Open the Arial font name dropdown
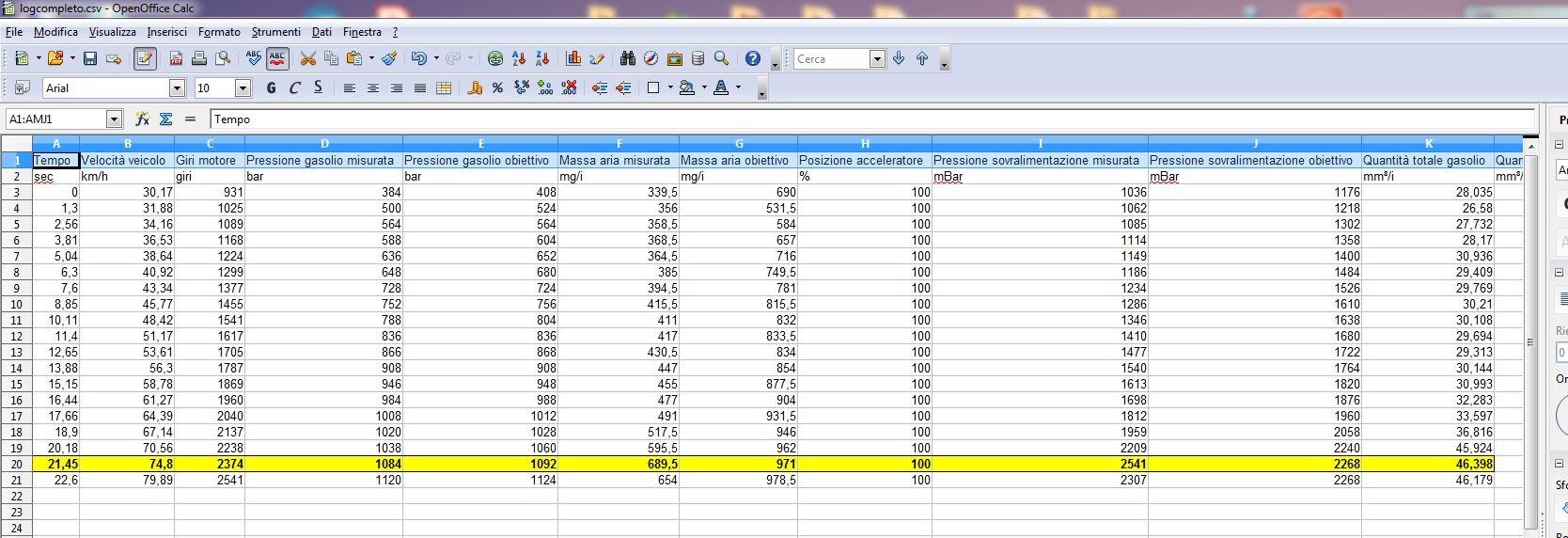This screenshot has width=1568, height=538. pos(177,87)
